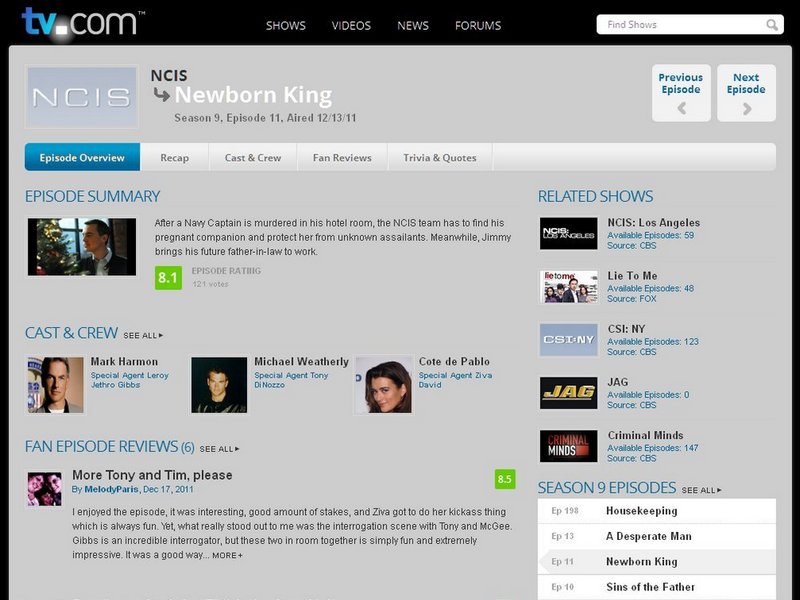Open NCIS: Los Angeles show title
Image resolution: width=800 pixels, height=600 pixels.
coord(654,222)
